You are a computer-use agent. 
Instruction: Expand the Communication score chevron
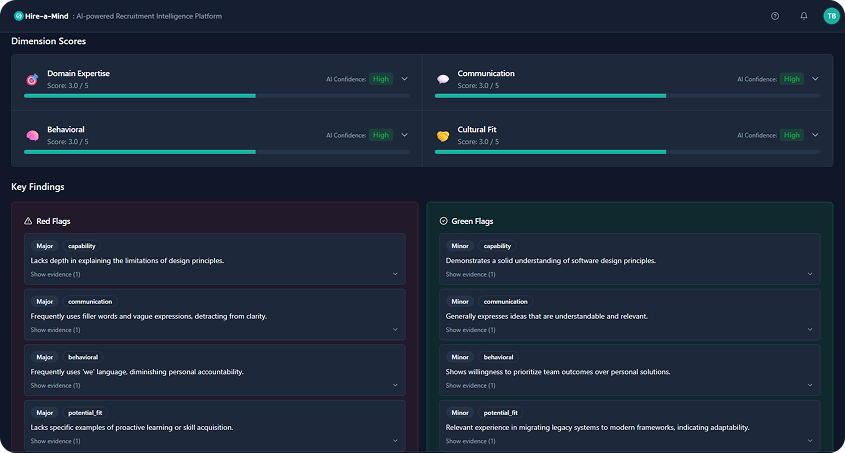(x=815, y=79)
